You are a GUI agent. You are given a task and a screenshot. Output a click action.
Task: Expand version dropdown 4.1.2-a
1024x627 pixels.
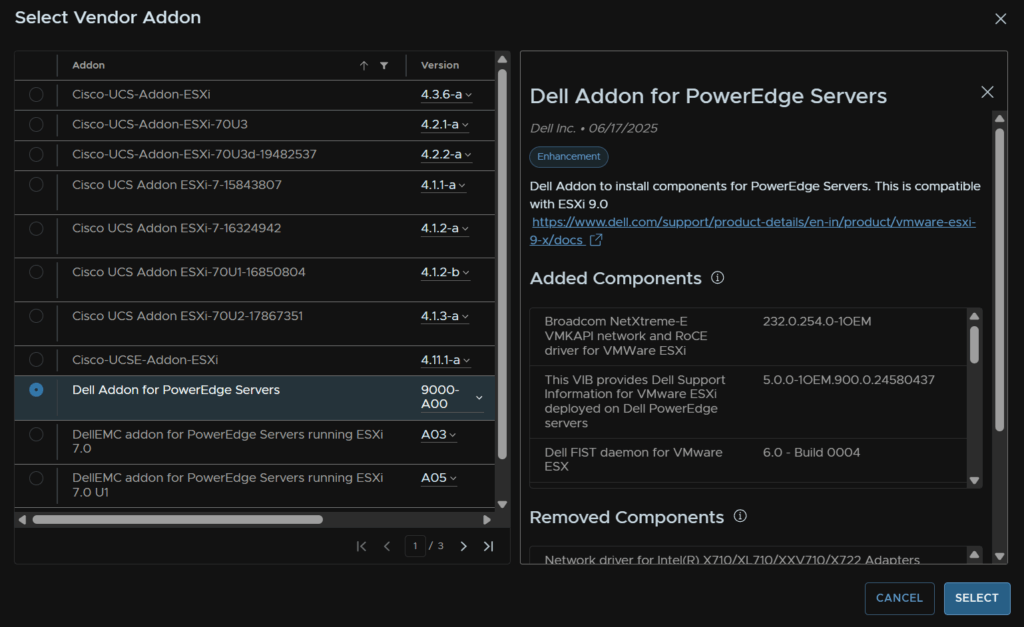445,229
